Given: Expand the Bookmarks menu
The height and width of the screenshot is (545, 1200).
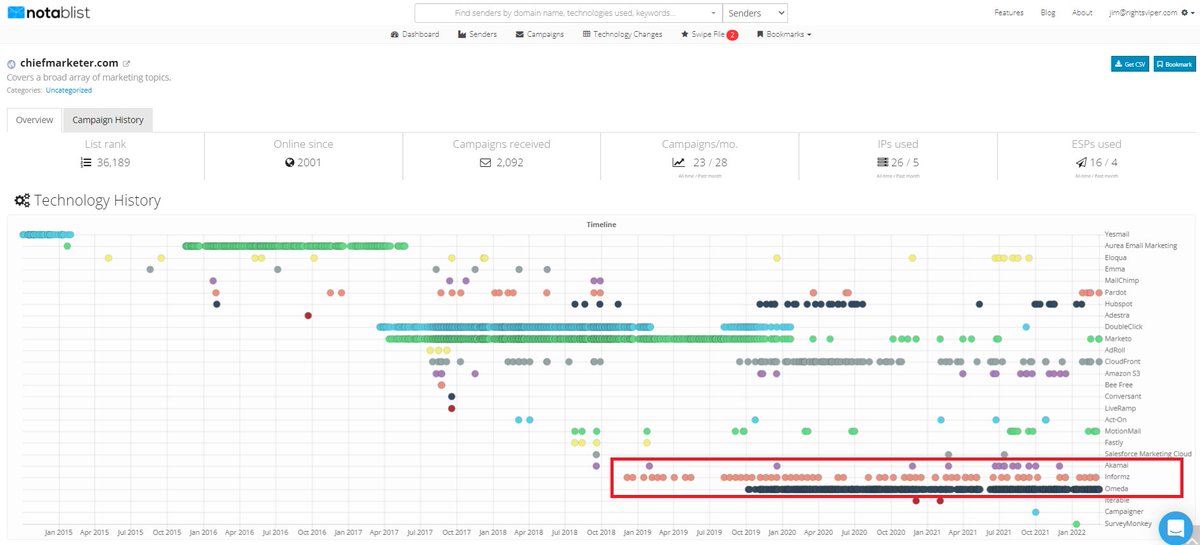Looking at the screenshot, I should [x=783, y=34].
